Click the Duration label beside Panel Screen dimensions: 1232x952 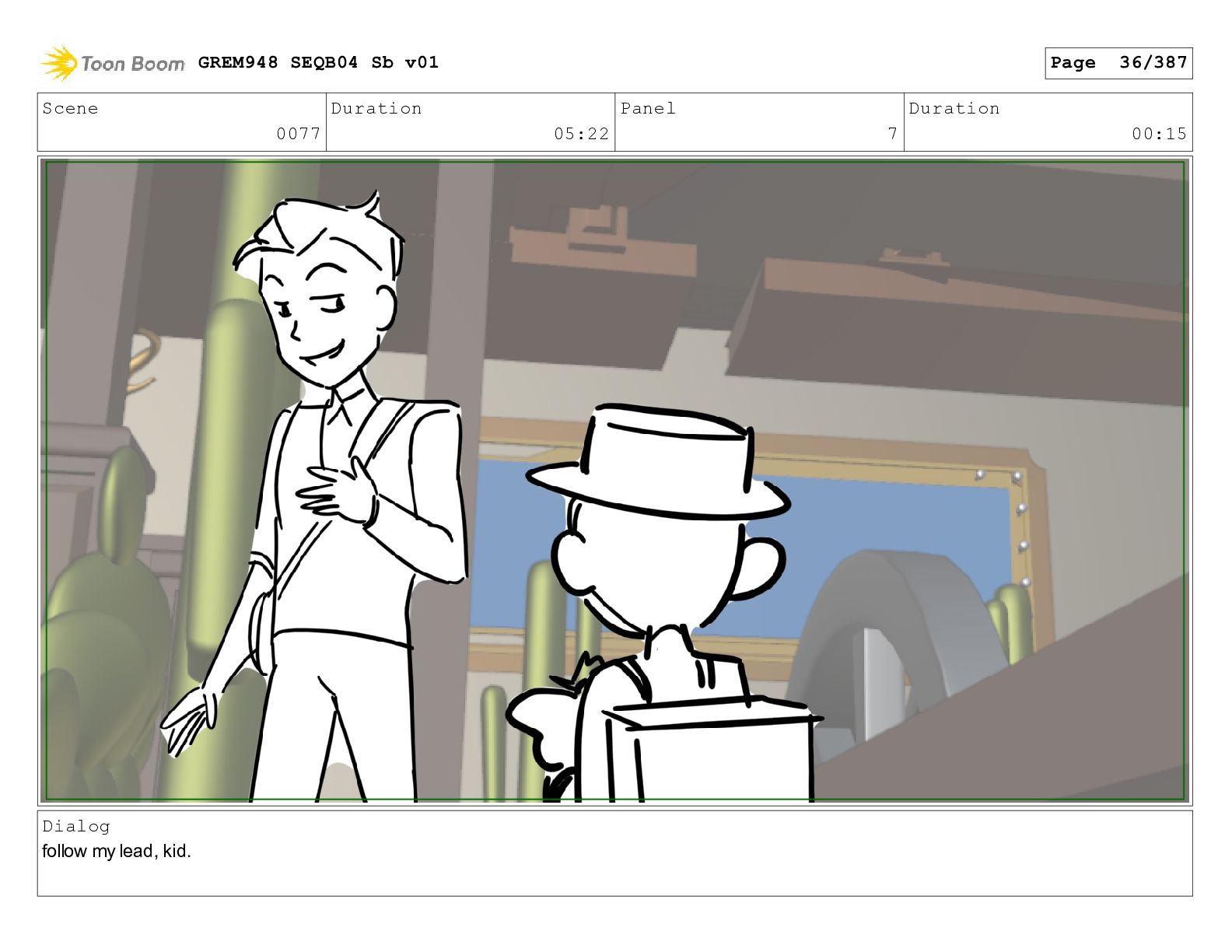954,108
